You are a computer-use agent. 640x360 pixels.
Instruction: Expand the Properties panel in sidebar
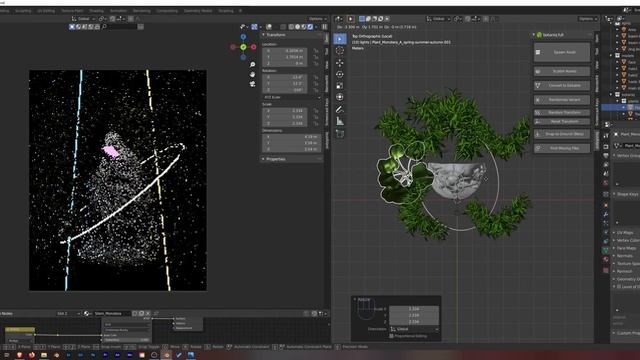[276, 159]
